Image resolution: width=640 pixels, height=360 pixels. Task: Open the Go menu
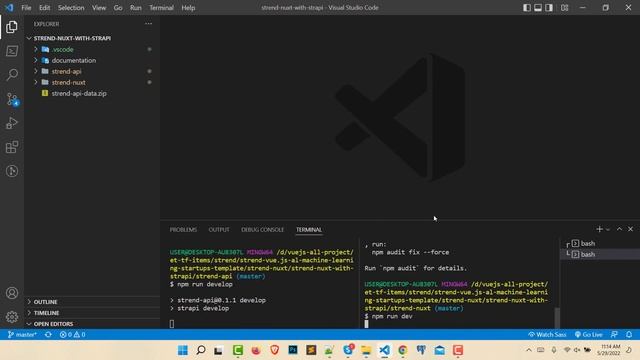tap(118, 7)
